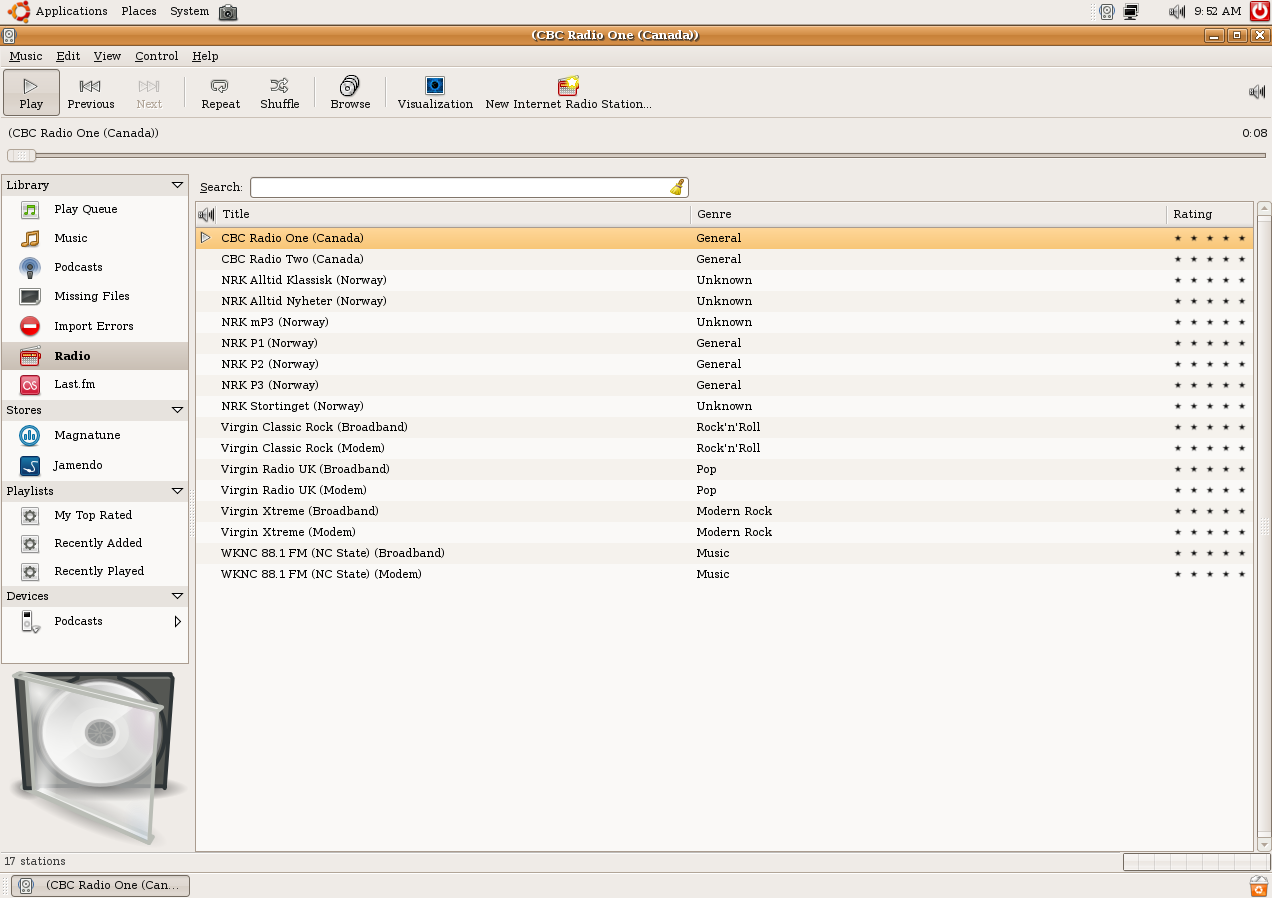Select Play Queue in sidebar
This screenshot has width=1272, height=898.
pyautogui.click(x=94, y=209)
